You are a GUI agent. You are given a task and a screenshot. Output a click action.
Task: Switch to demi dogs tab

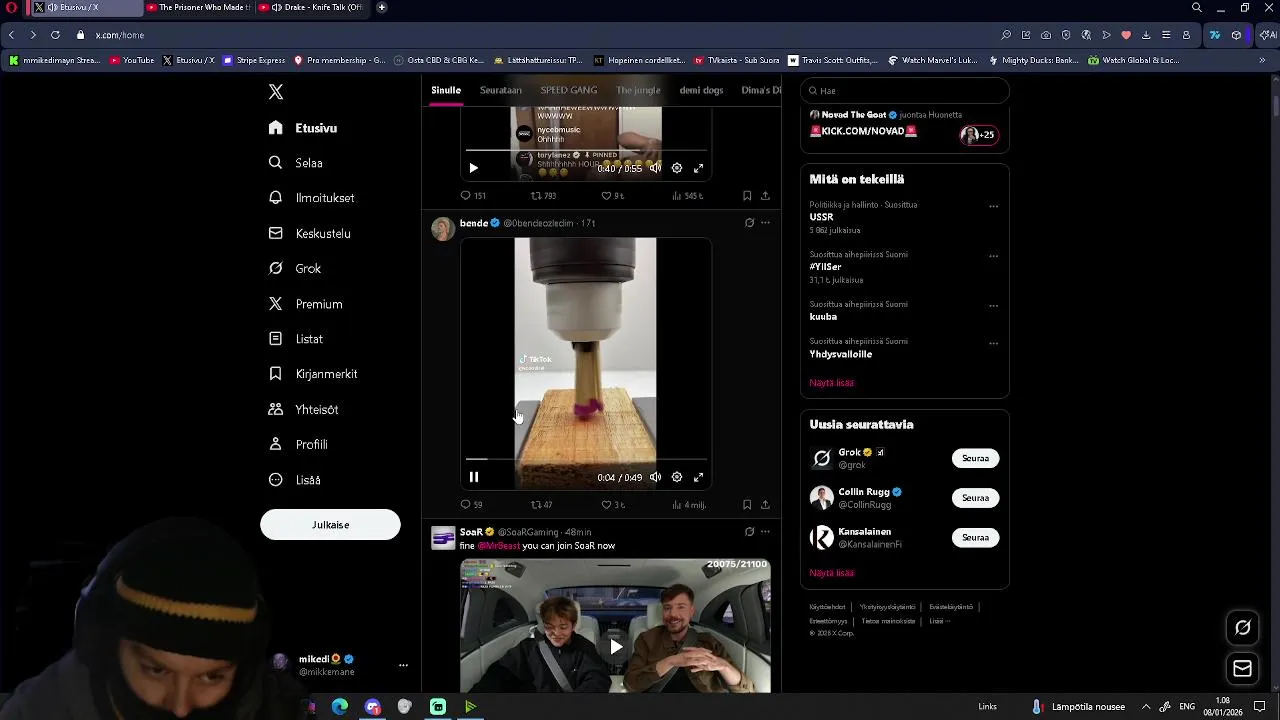coord(701,90)
